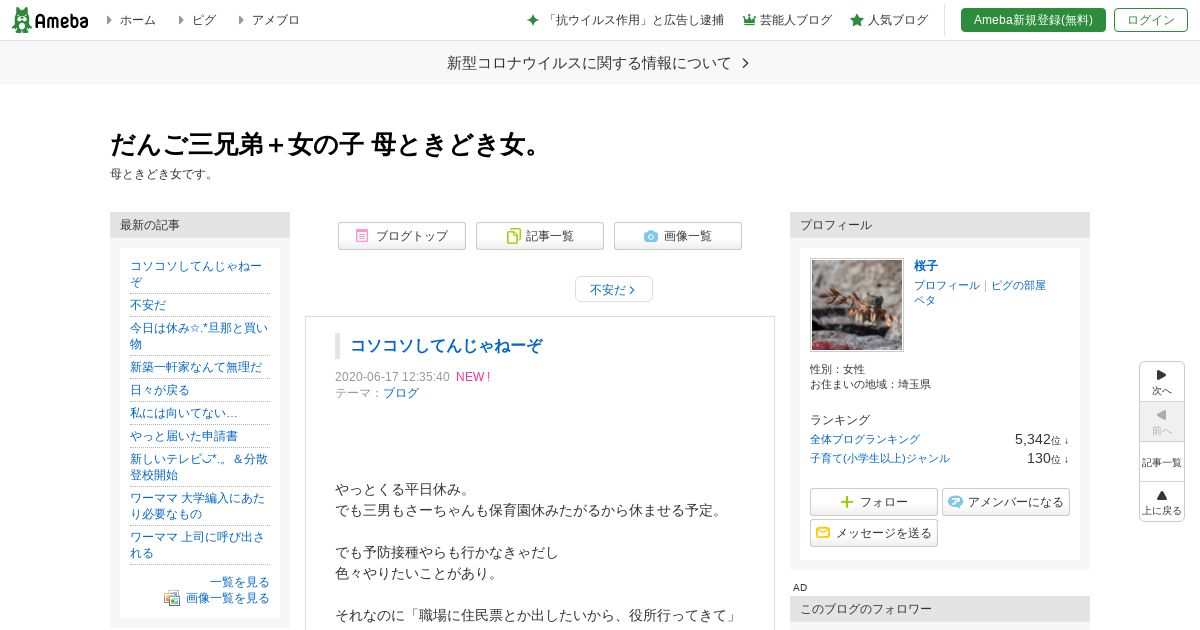The width and height of the screenshot is (1200, 630).
Task: Open sidebar article コソコソしてんじゃねーぞ
Action: point(196,274)
